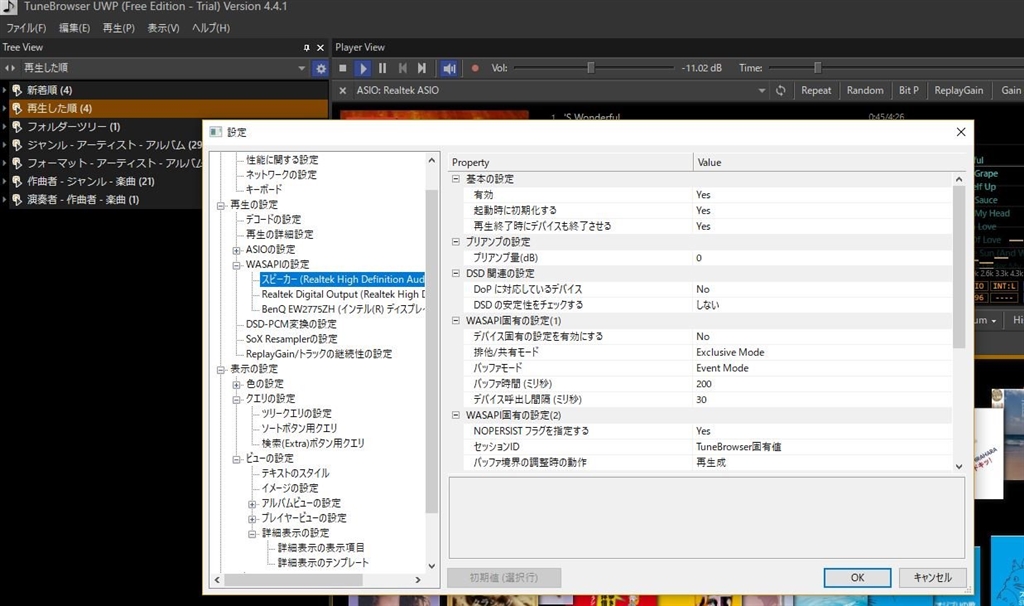Click the refresh icon beside Repeat
The image size is (1024, 606).
[x=781, y=91]
